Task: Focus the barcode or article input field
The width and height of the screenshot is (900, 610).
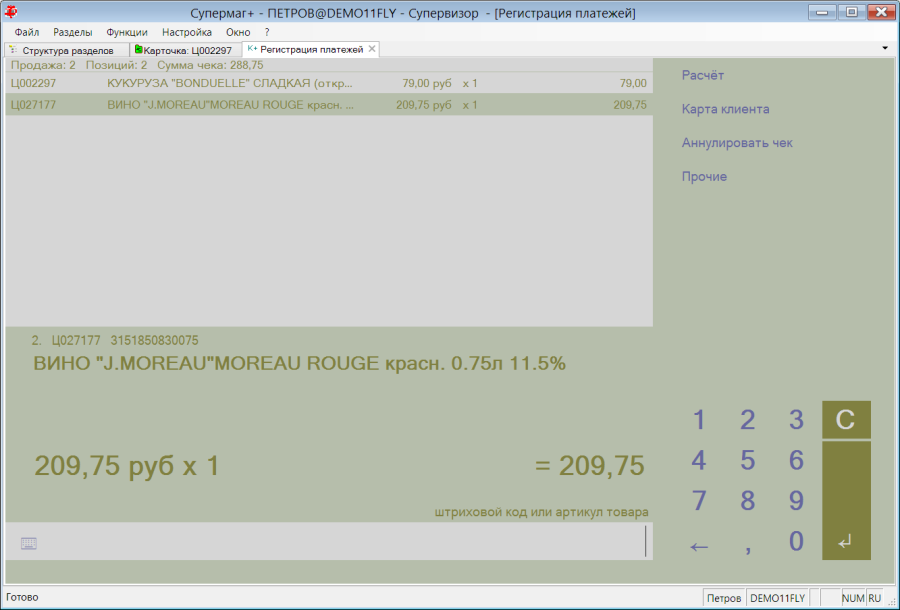Action: (329, 541)
